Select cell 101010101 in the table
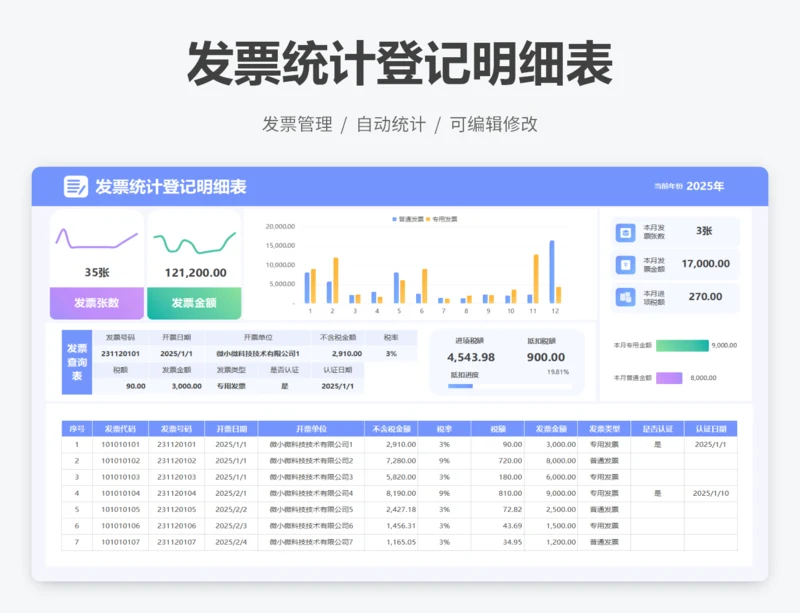Viewport: 800px width, 613px height. tap(120, 445)
